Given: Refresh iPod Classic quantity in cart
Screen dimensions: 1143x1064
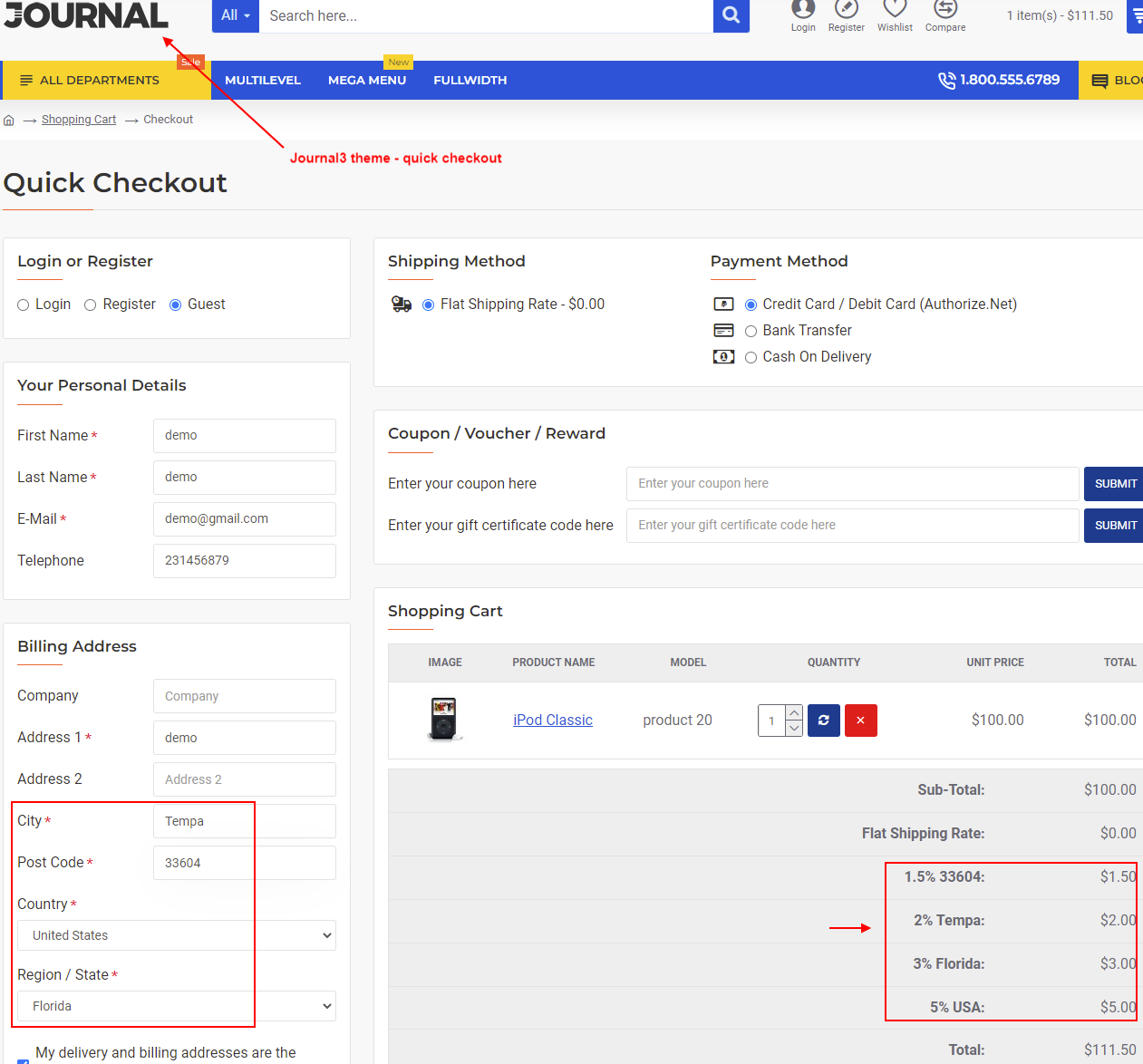Looking at the screenshot, I should [823, 721].
